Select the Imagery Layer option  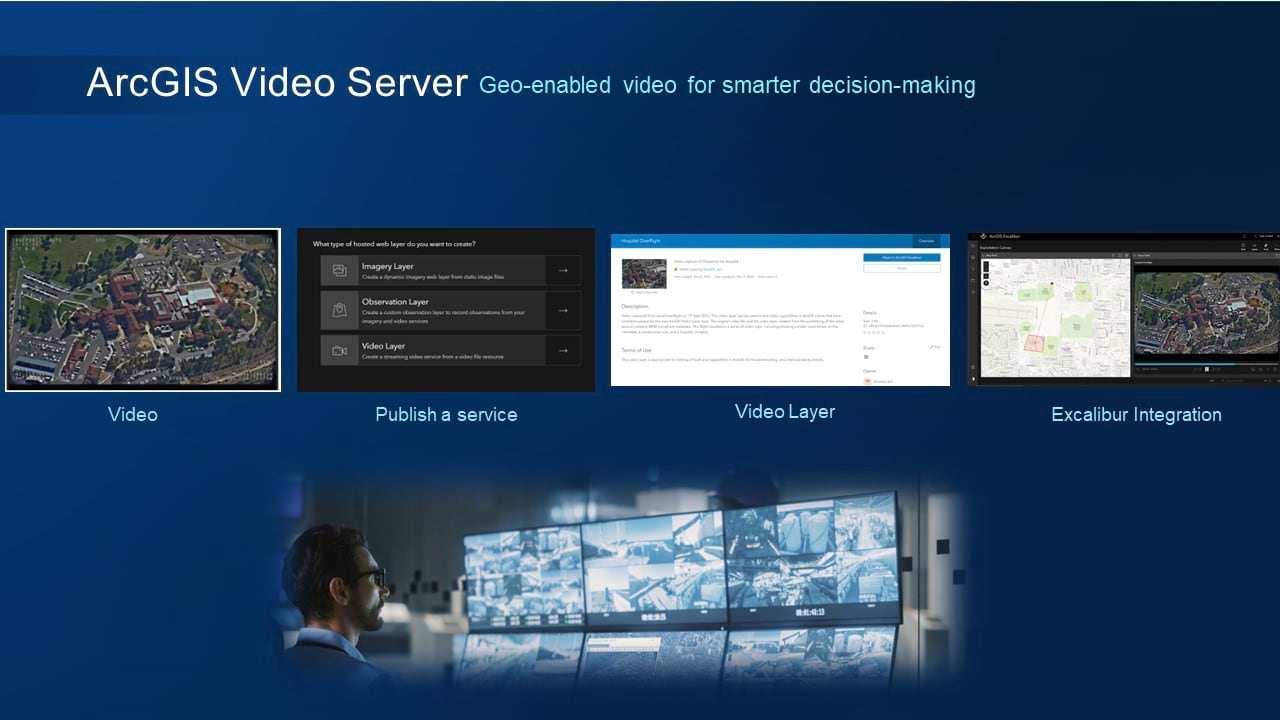pos(450,270)
